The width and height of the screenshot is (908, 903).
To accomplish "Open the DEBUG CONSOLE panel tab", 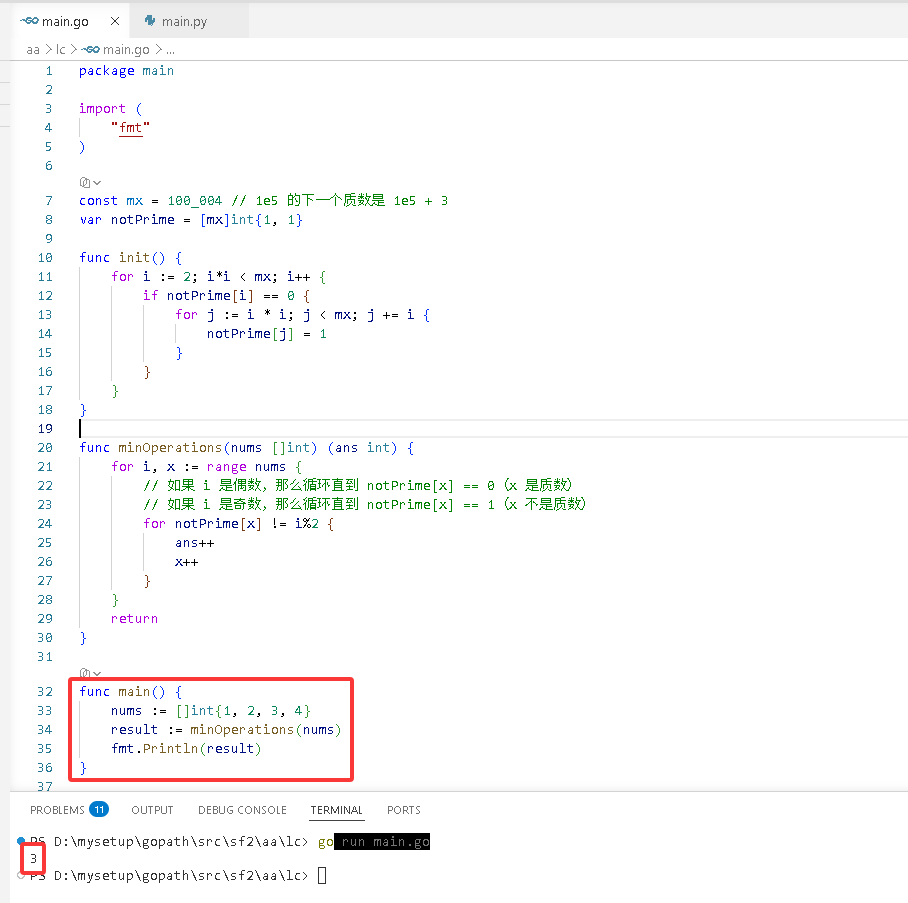I will 242,810.
